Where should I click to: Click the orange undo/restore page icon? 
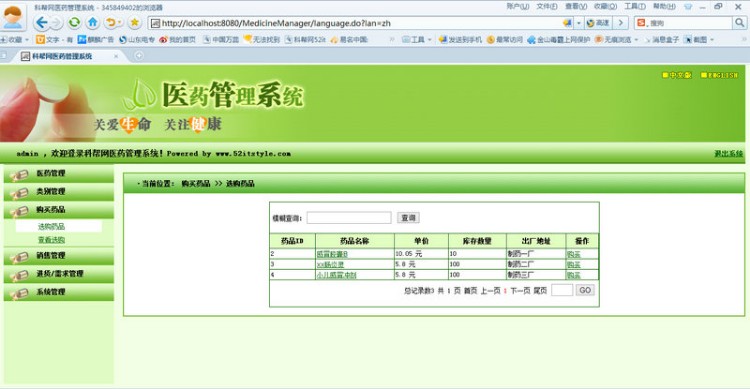point(111,22)
